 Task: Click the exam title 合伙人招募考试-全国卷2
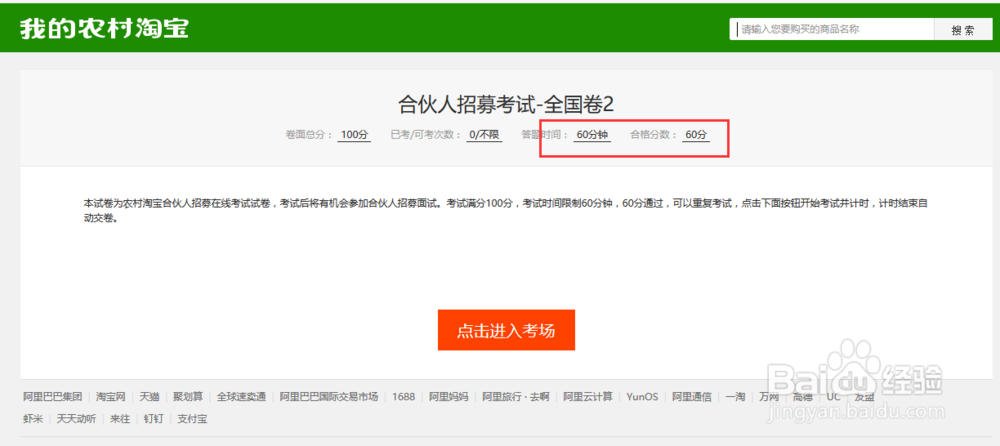[505, 103]
